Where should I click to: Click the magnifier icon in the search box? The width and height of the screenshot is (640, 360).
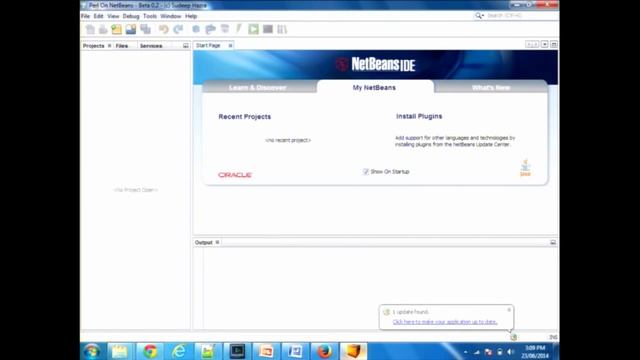[479, 16]
